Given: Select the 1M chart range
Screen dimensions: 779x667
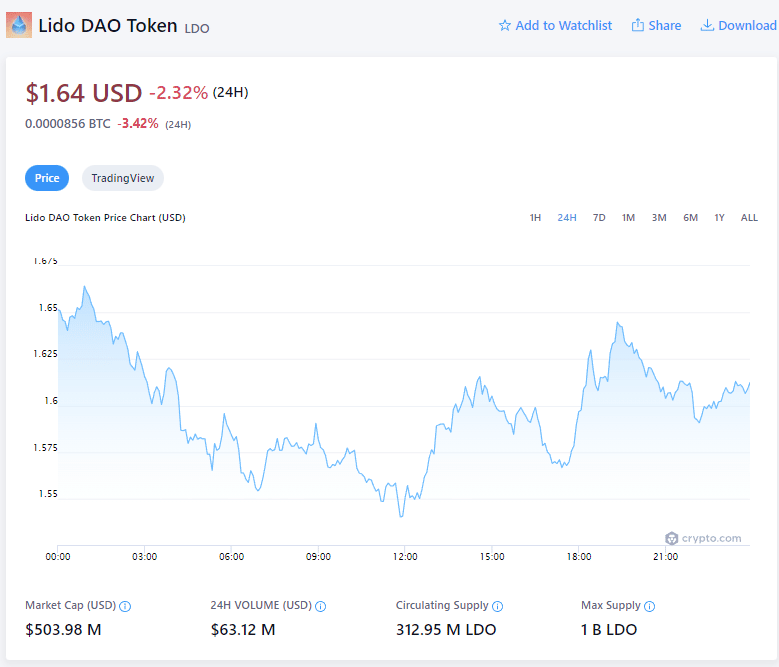Looking at the screenshot, I should pos(628,218).
